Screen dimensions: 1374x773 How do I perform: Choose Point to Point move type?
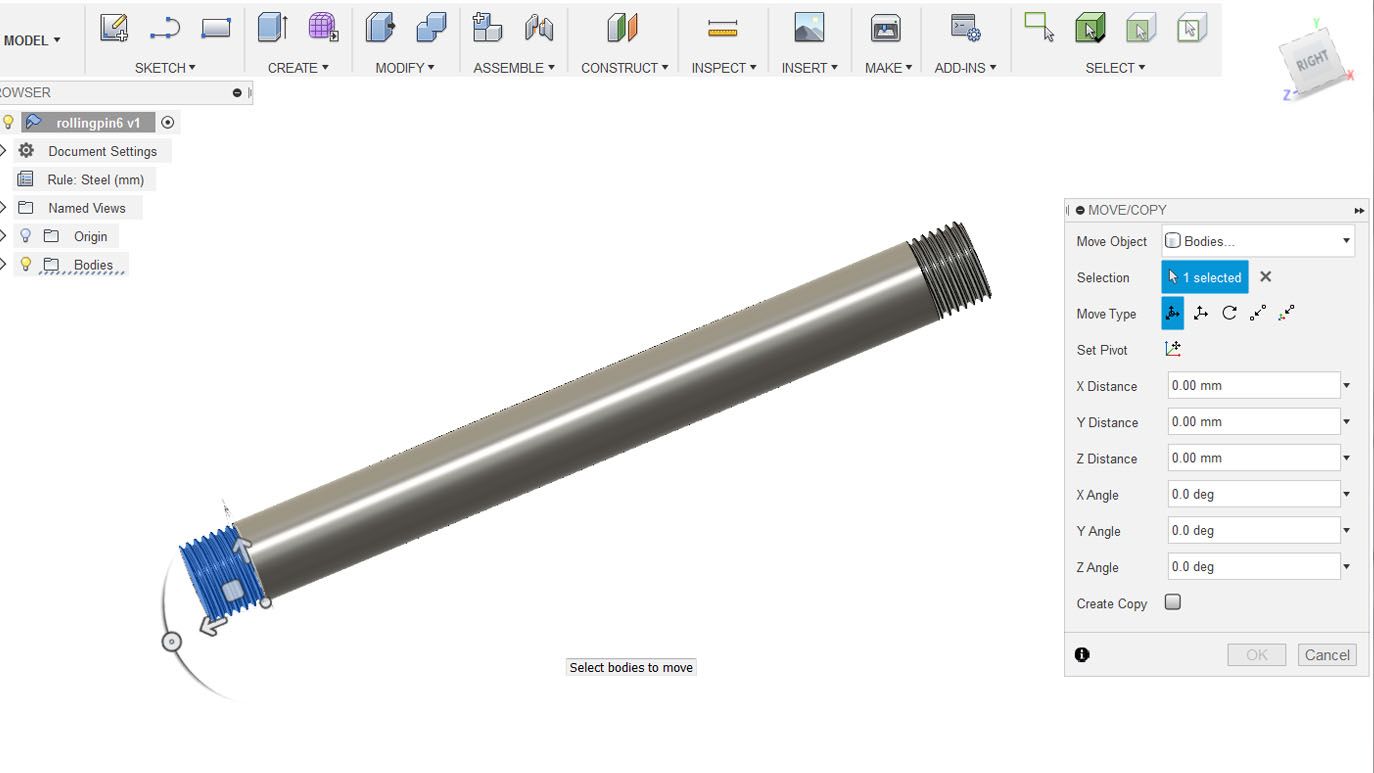[1258, 313]
